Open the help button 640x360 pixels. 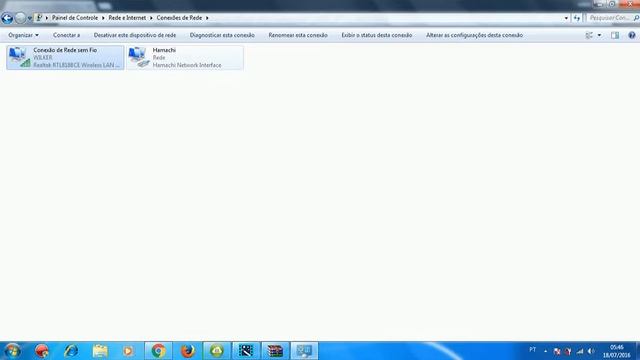pos(632,36)
